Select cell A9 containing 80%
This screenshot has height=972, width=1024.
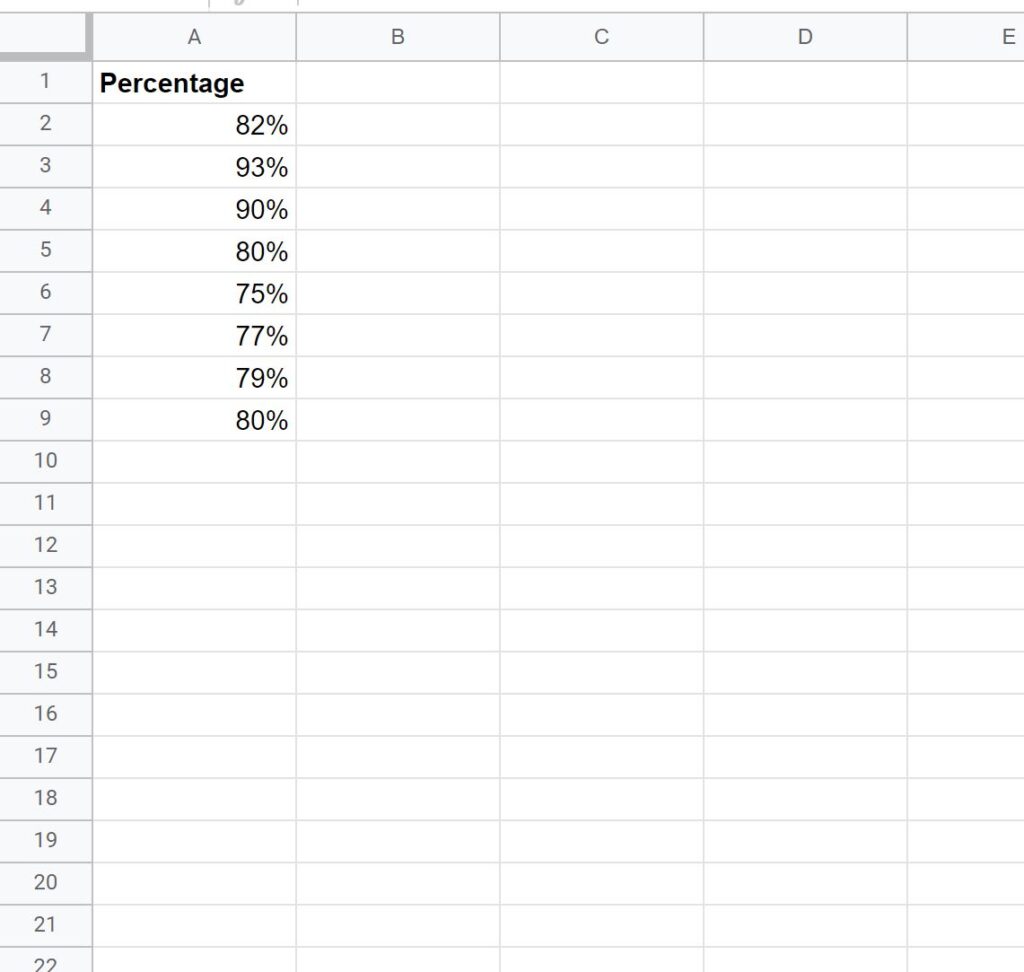(x=195, y=420)
